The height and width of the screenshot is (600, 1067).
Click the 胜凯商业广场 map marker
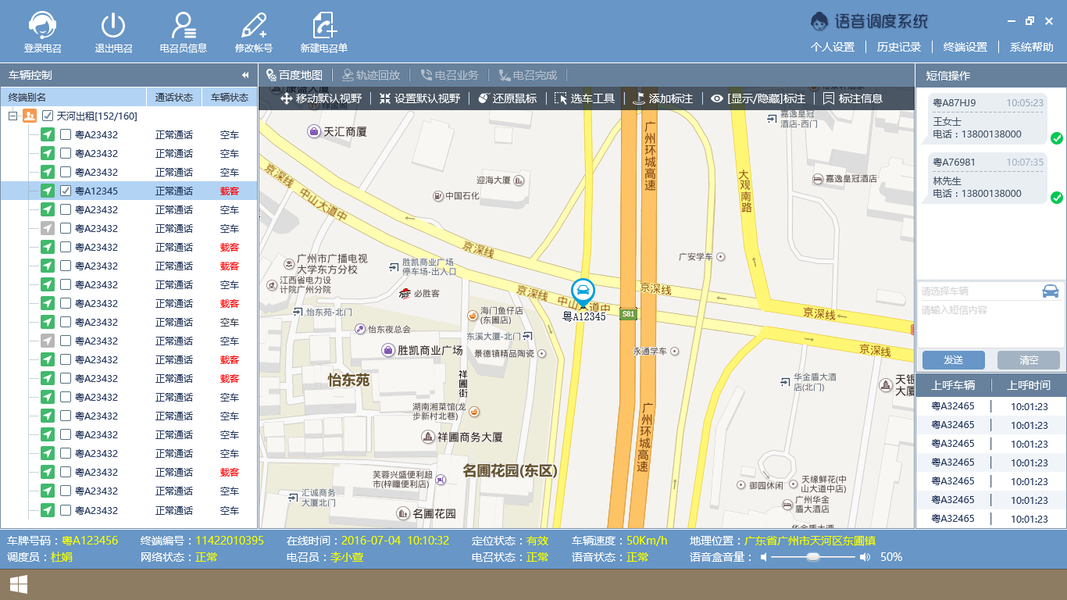pos(388,350)
